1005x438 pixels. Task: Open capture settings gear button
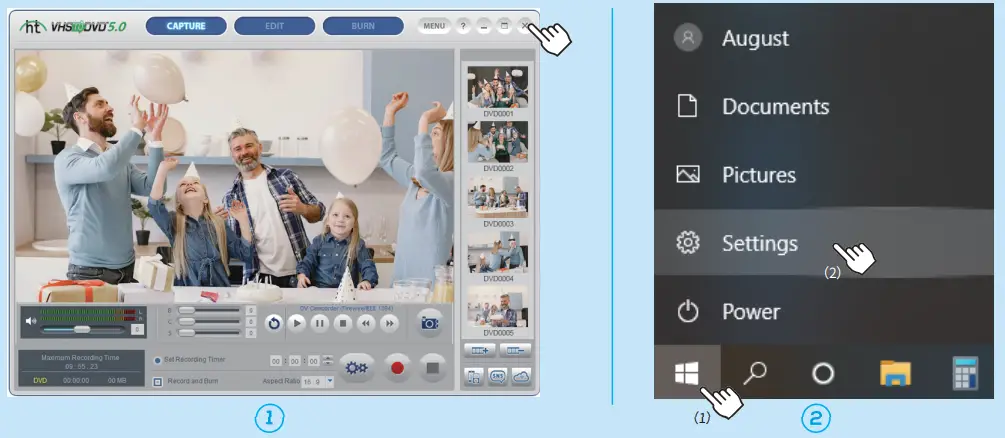click(x=356, y=368)
